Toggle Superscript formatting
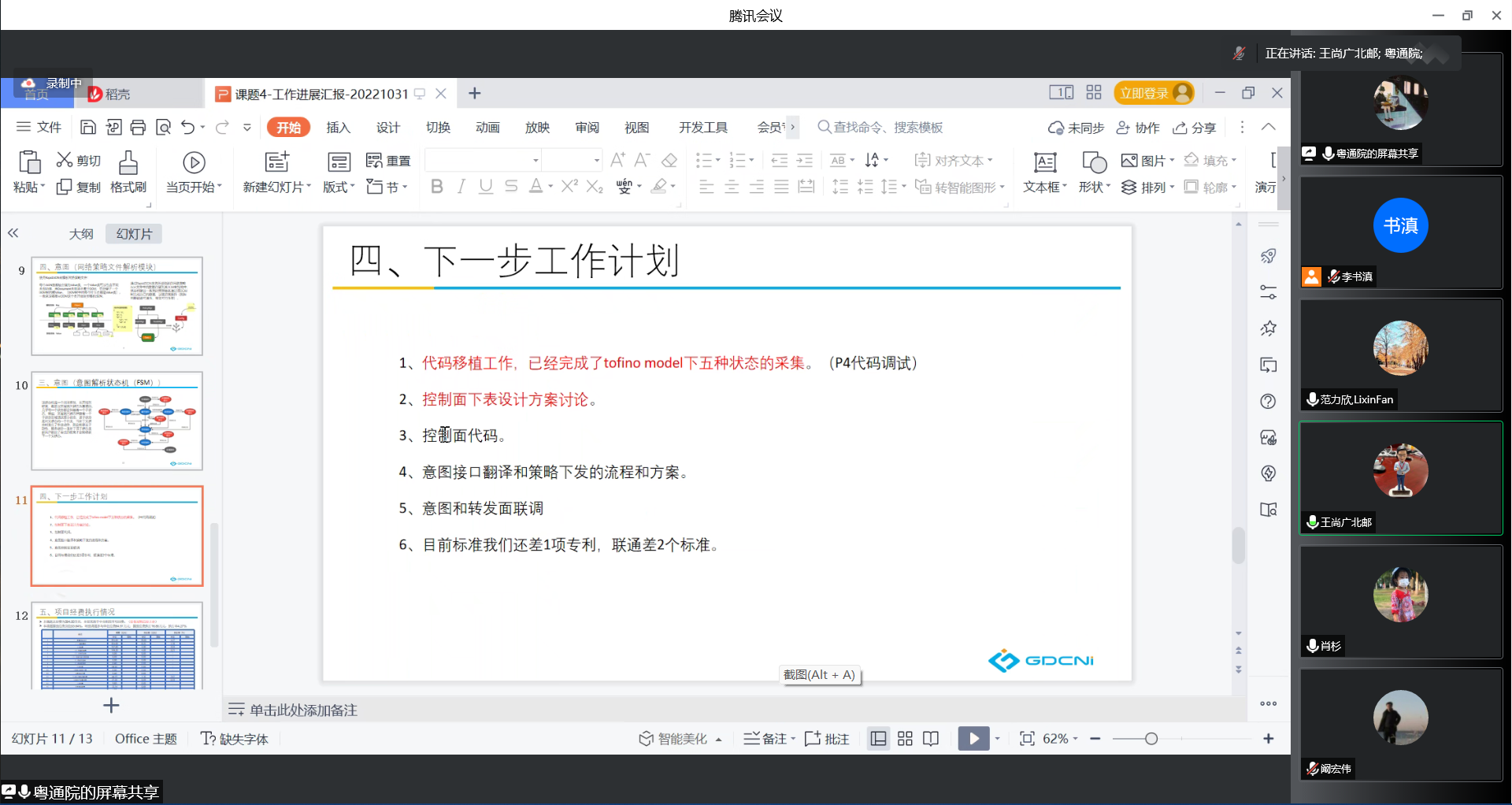Screen dimensions: 1512x805 point(569,187)
